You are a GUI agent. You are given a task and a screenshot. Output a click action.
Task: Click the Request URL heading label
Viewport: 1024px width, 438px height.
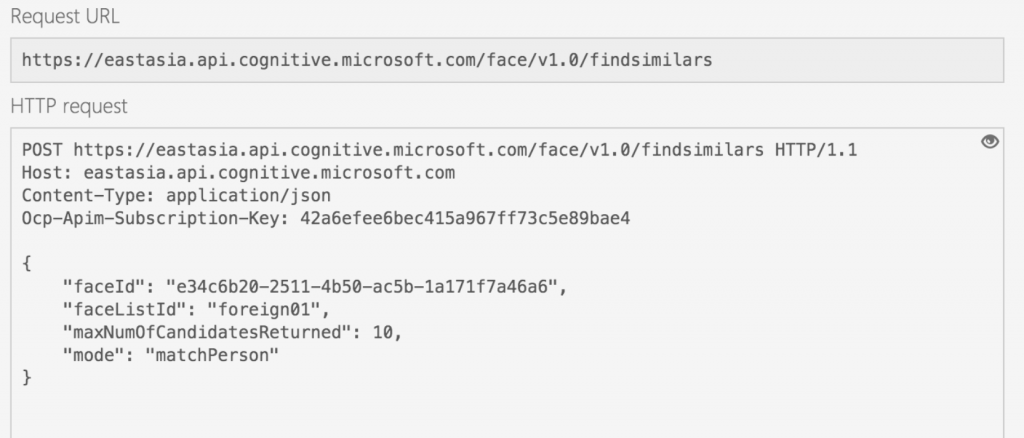[65, 16]
